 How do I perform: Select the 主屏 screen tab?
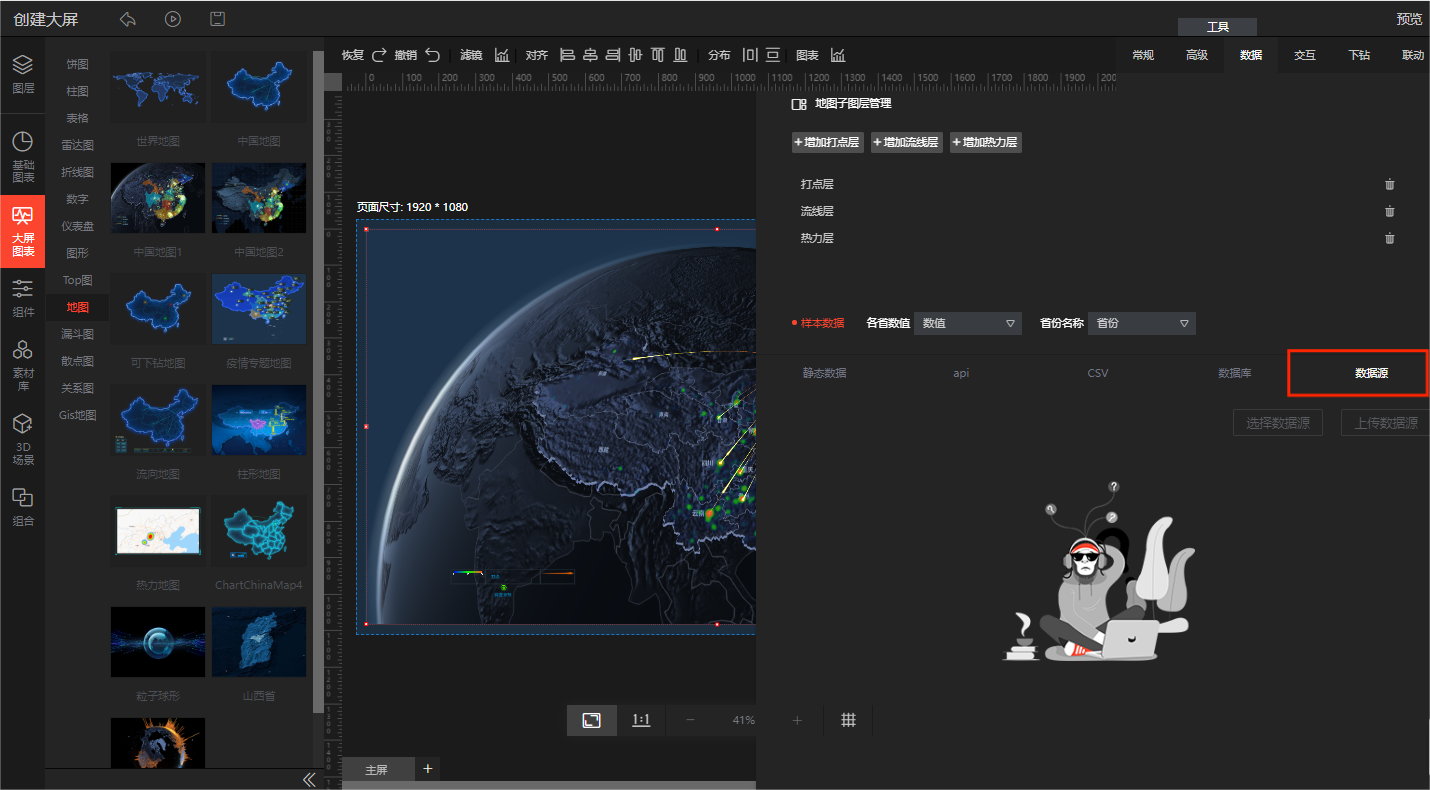[x=377, y=770]
